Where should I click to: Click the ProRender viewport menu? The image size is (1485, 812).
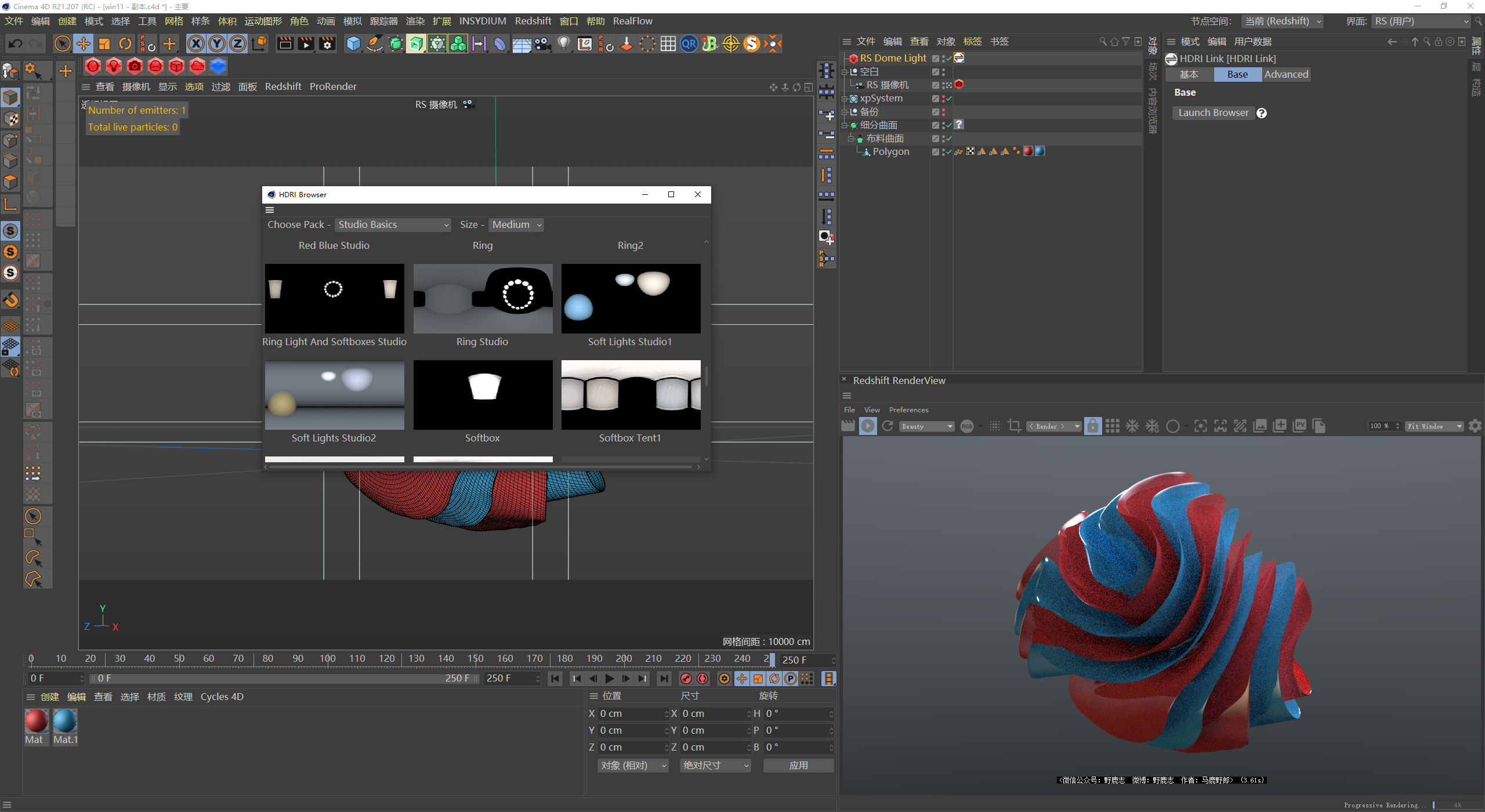point(333,87)
